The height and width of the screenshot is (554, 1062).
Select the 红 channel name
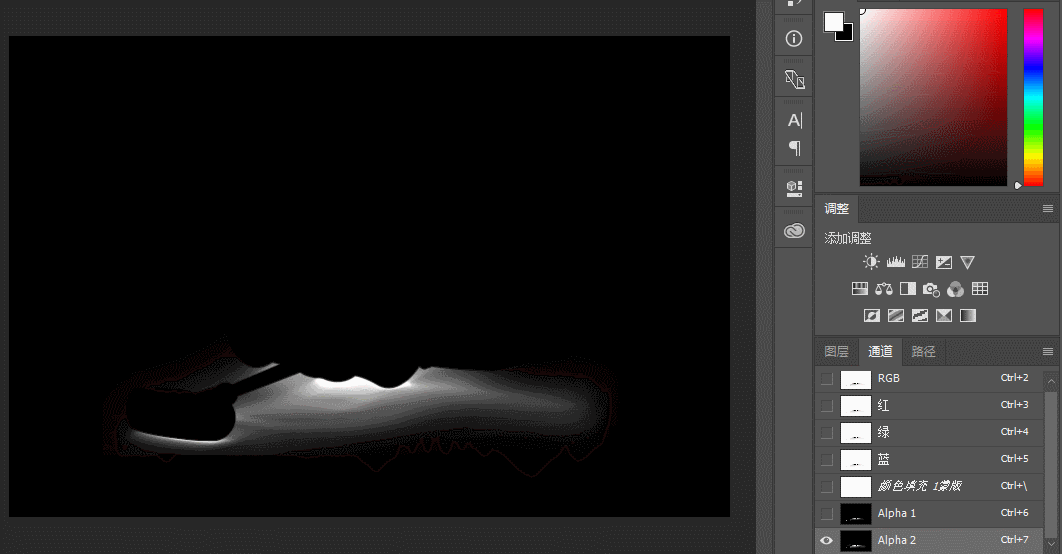click(x=883, y=405)
